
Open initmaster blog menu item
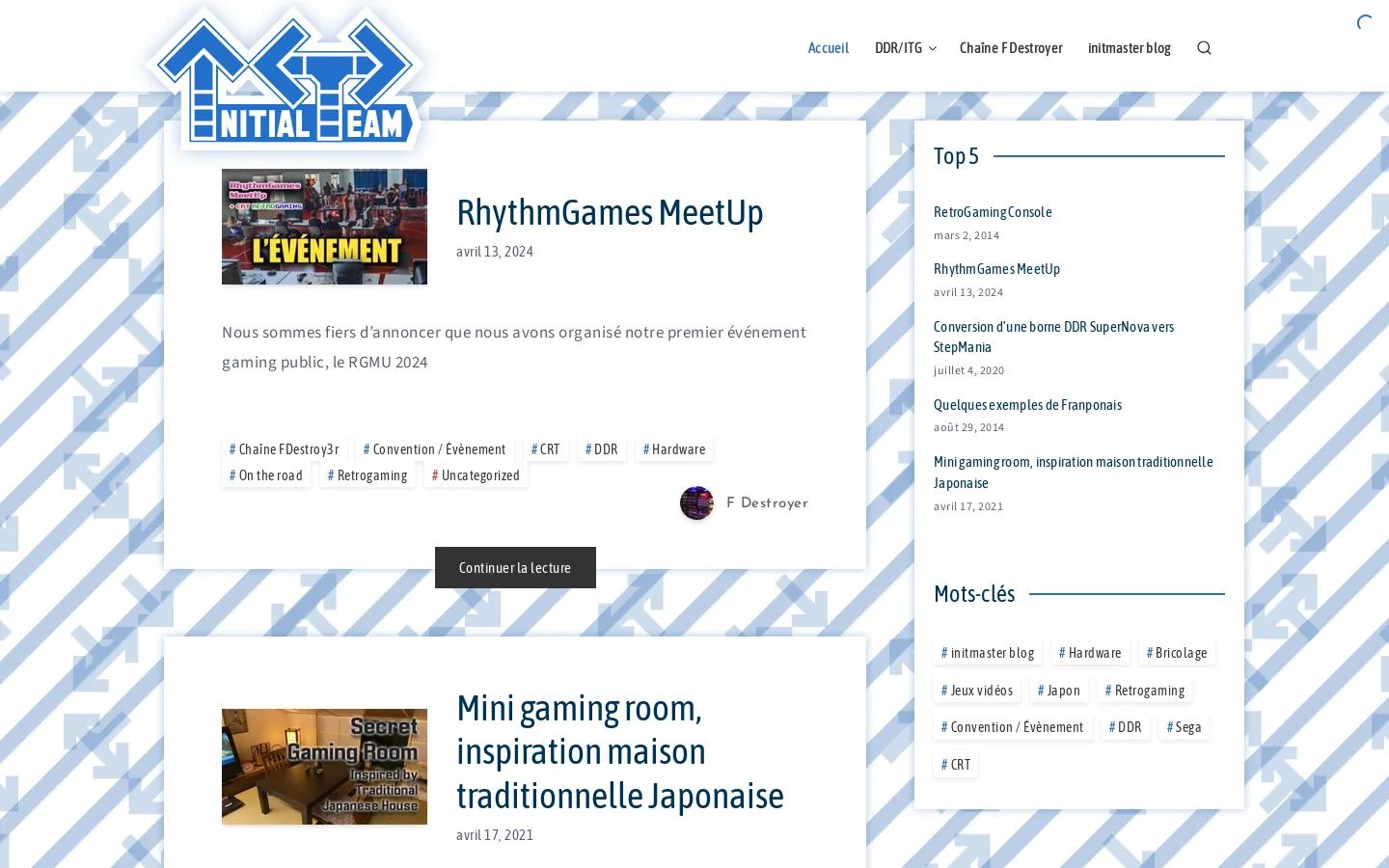(1130, 48)
